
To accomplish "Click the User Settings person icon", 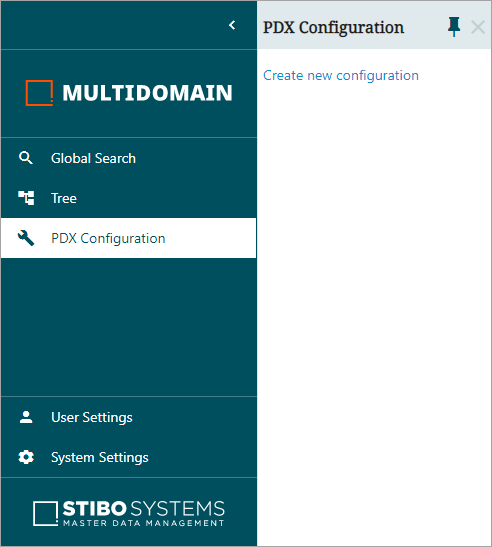I will tap(26, 417).
